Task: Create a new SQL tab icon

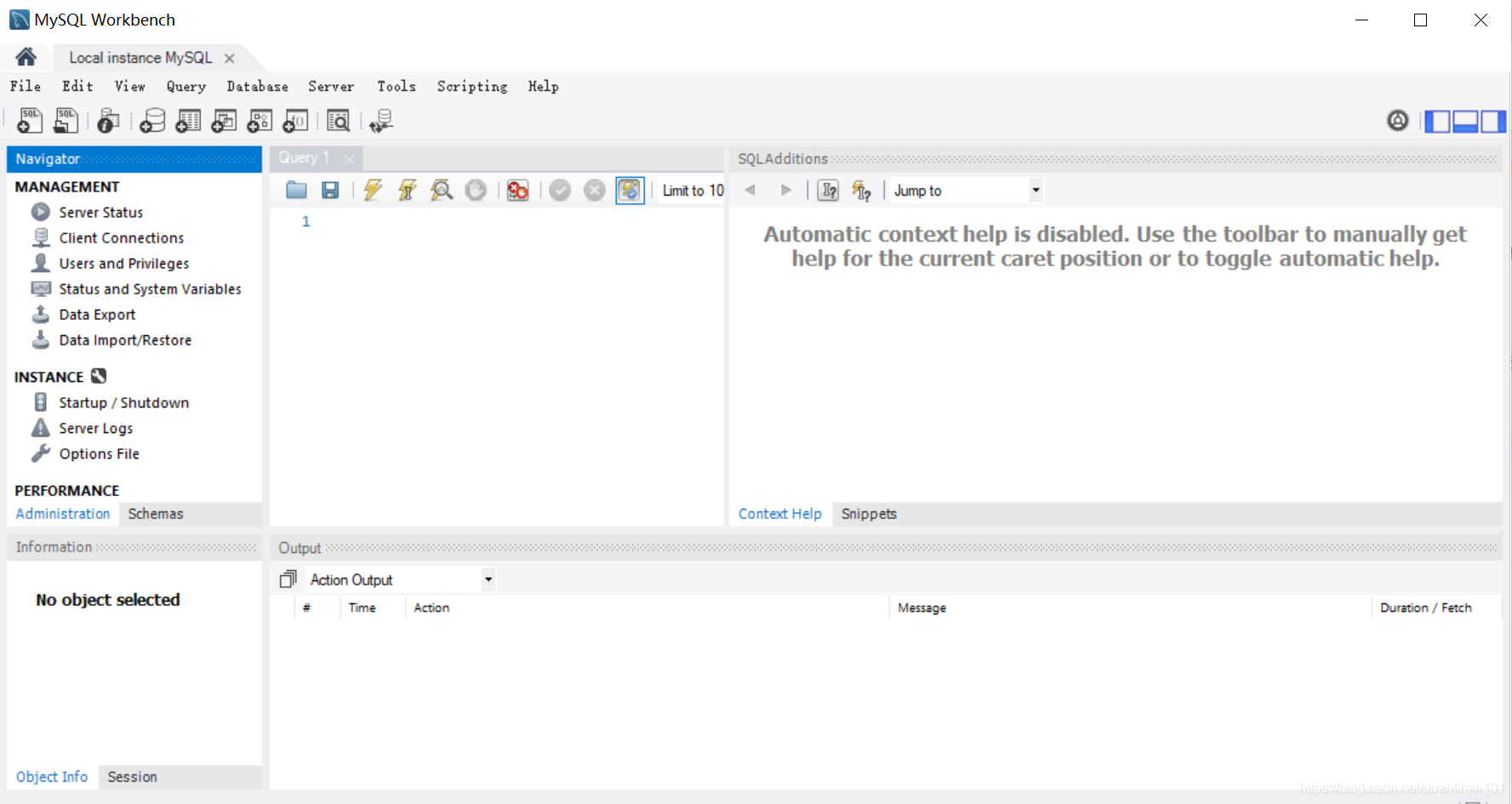Action: [30, 121]
